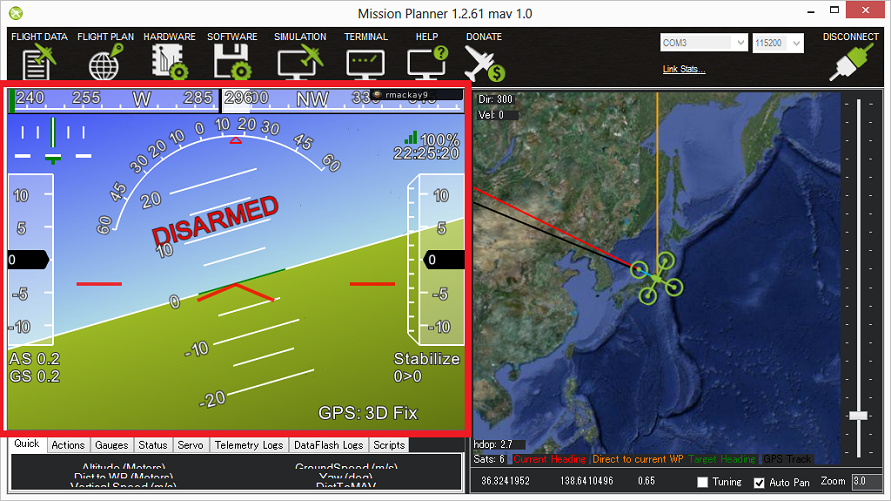Image resolution: width=891 pixels, height=501 pixels.
Task: Toggle the Tuning checkbox
Action: pyautogui.click(x=702, y=482)
